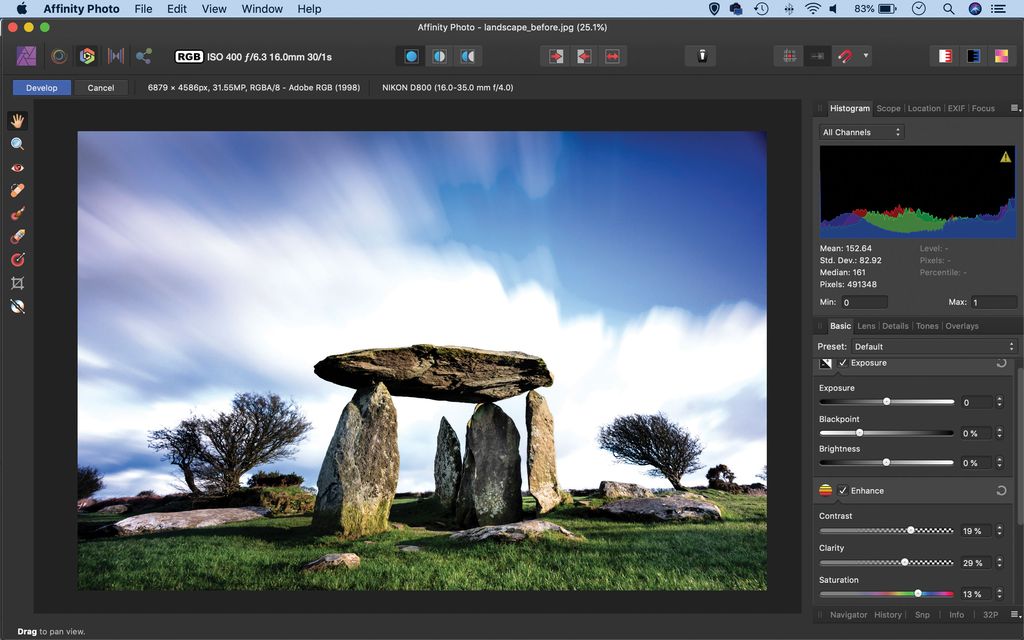Click the trash icon in the toolbar

pyautogui.click(x=701, y=56)
